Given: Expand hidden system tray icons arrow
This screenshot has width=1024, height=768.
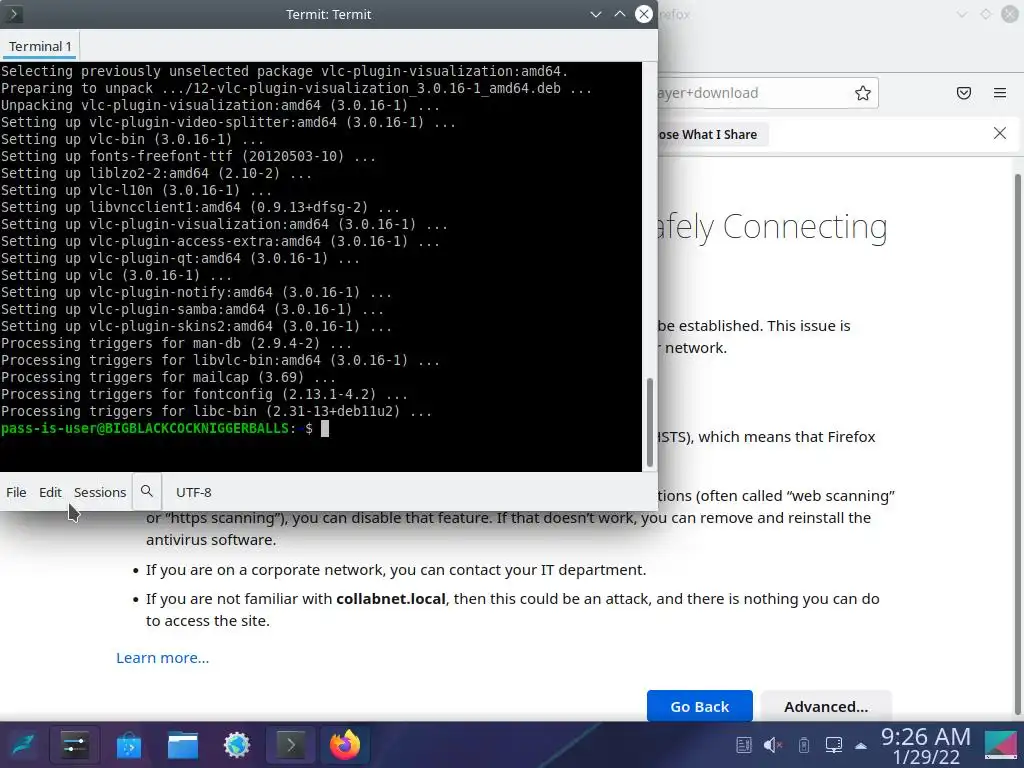Looking at the screenshot, I should pyautogui.click(x=861, y=746).
